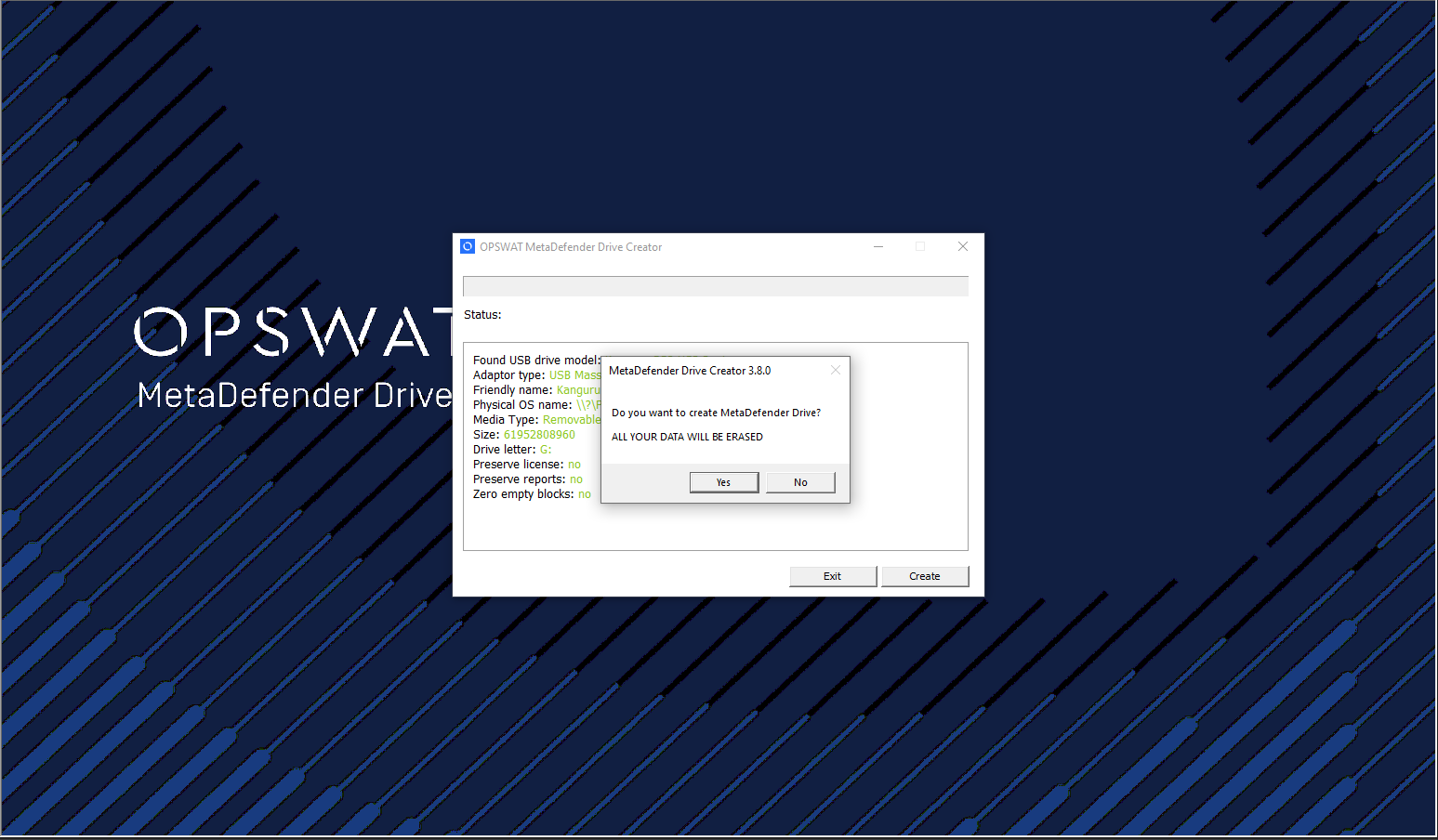
Task: Close the MetaDefender Drive Creator 3.8.0 dialog
Action: point(835,370)
